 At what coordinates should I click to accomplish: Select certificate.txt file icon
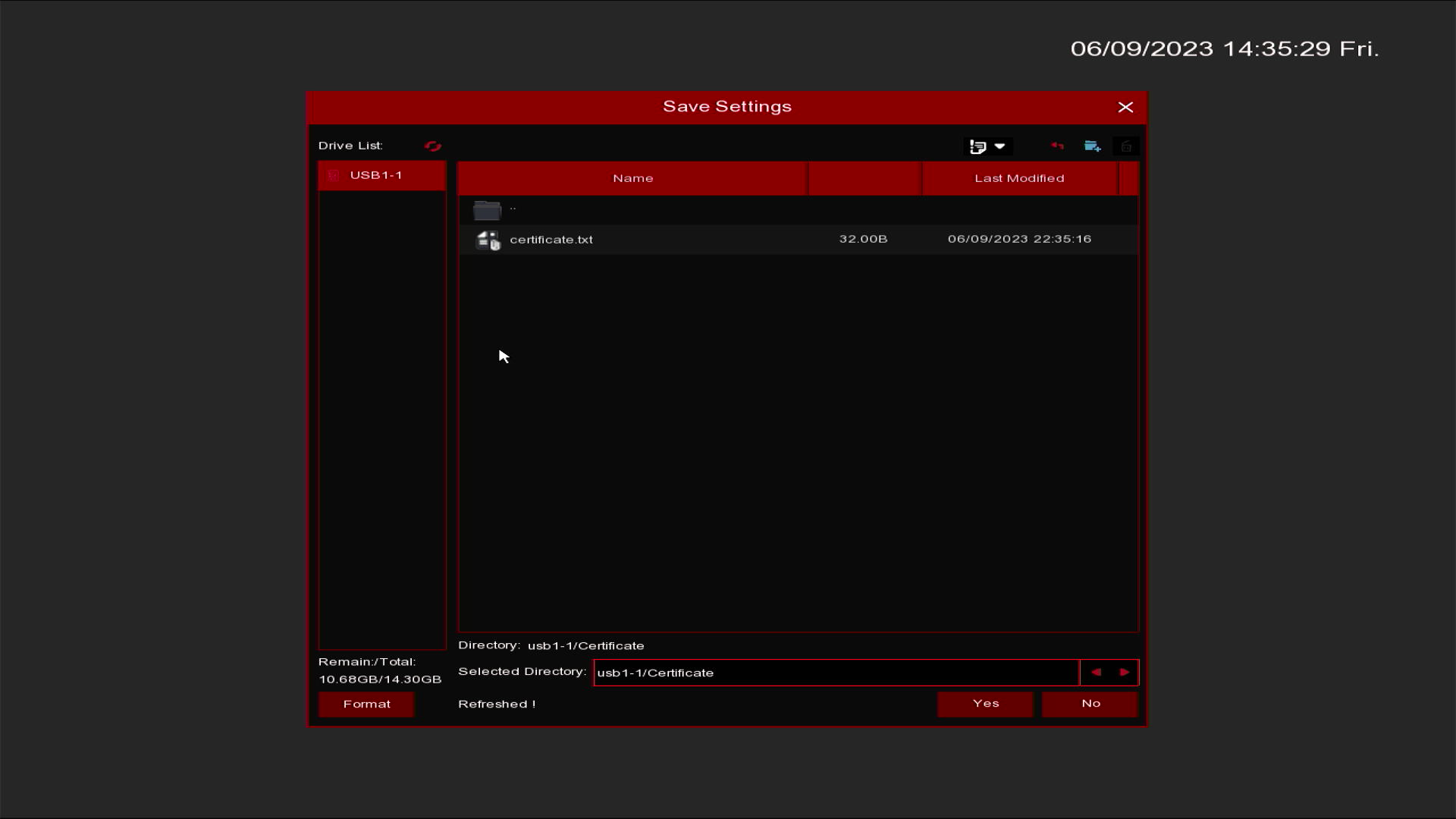[488, 240]
